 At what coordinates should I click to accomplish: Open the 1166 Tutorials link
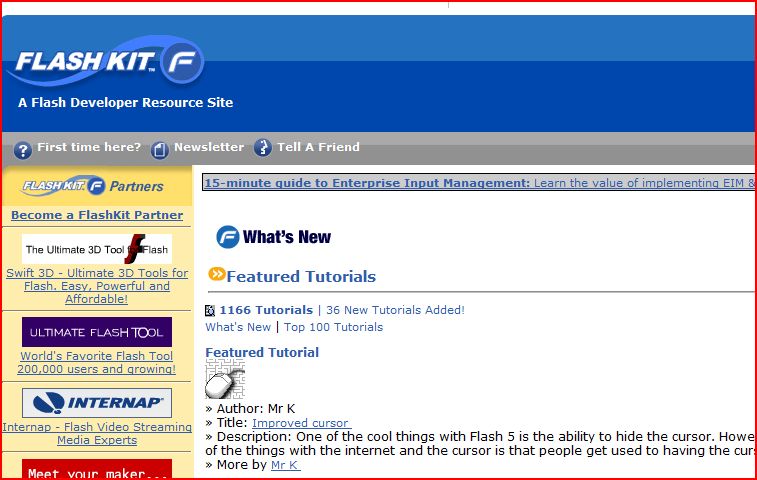(x=266, y=310)
